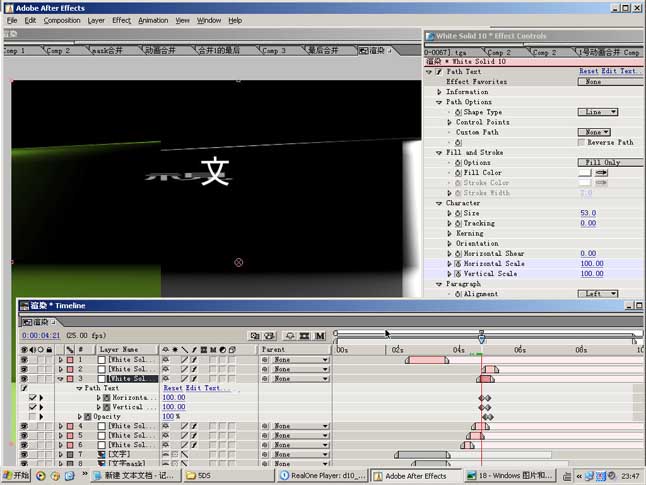Hide layer 2 with its eye icon
Viewport: 646px width, 485px height.
coord(24,369)
